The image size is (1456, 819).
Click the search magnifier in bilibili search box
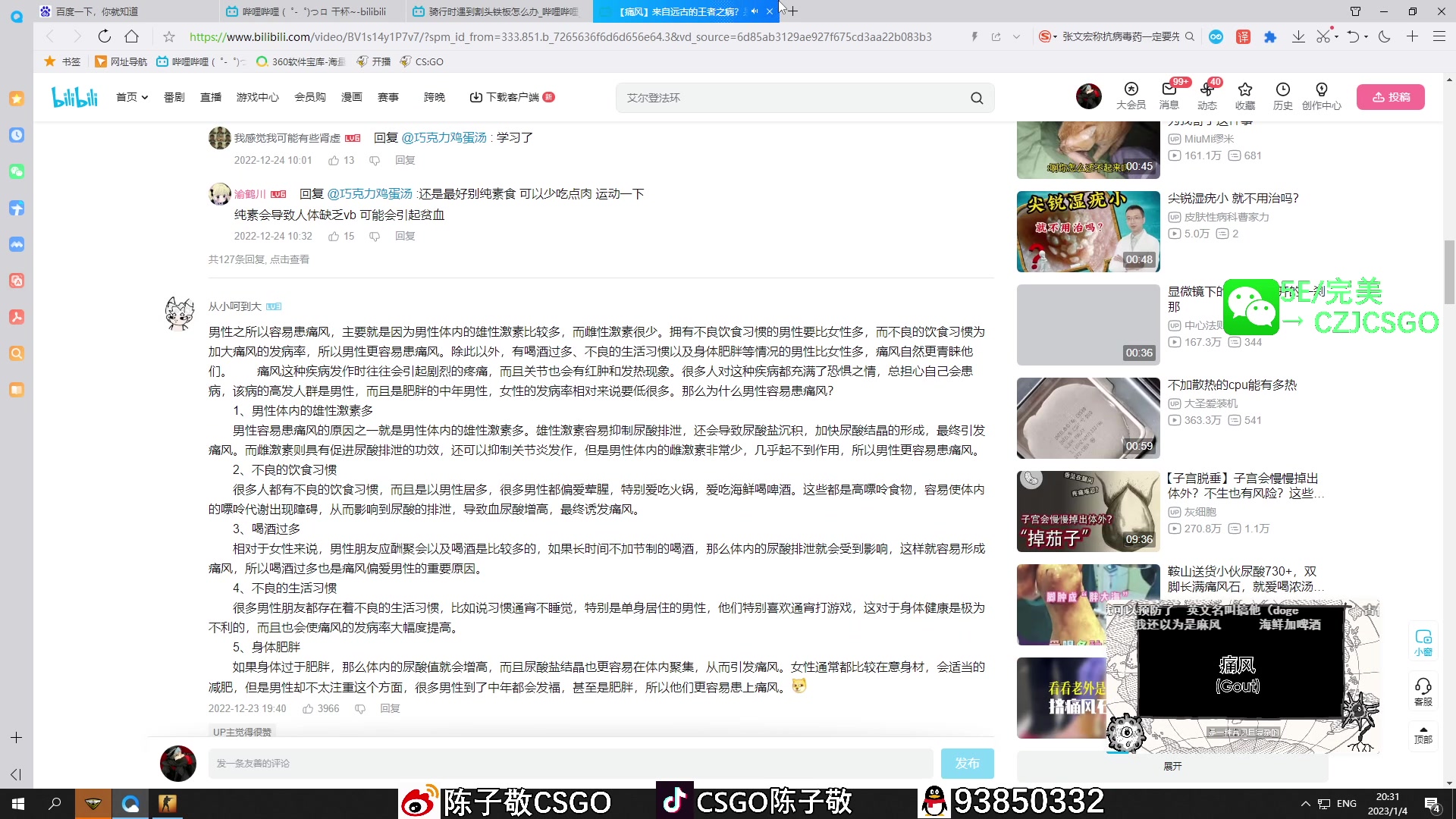pos(977,98)
